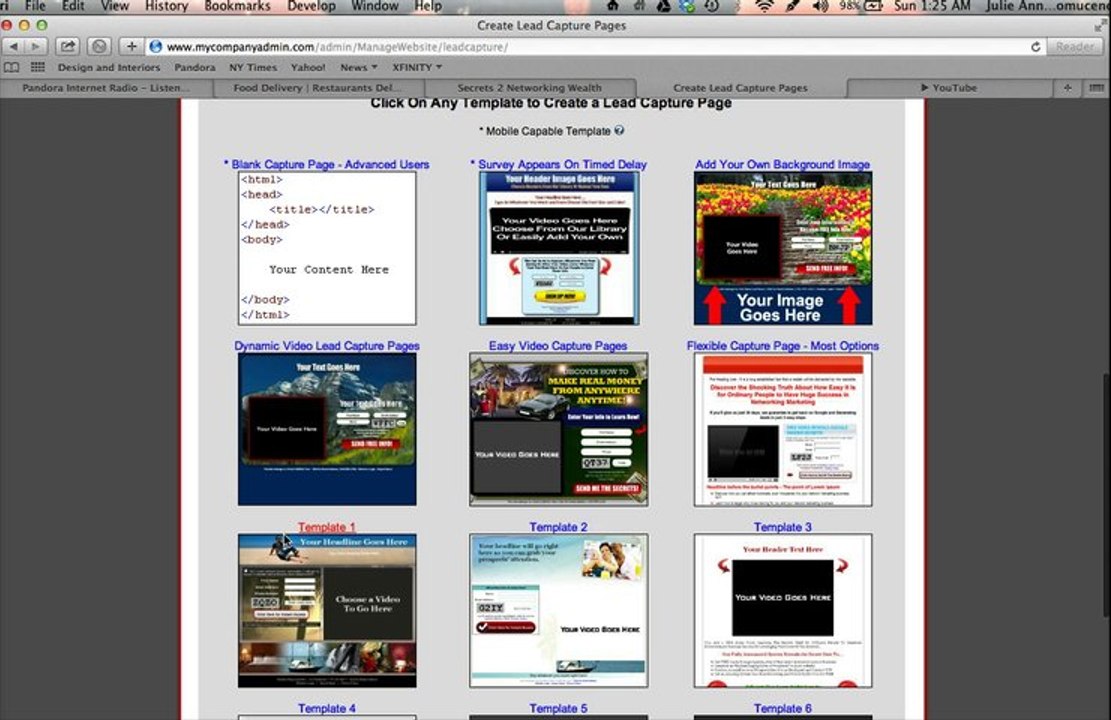1111x720 pixels.
Task: Click the Template 3 link
Action: pos(782,527)
